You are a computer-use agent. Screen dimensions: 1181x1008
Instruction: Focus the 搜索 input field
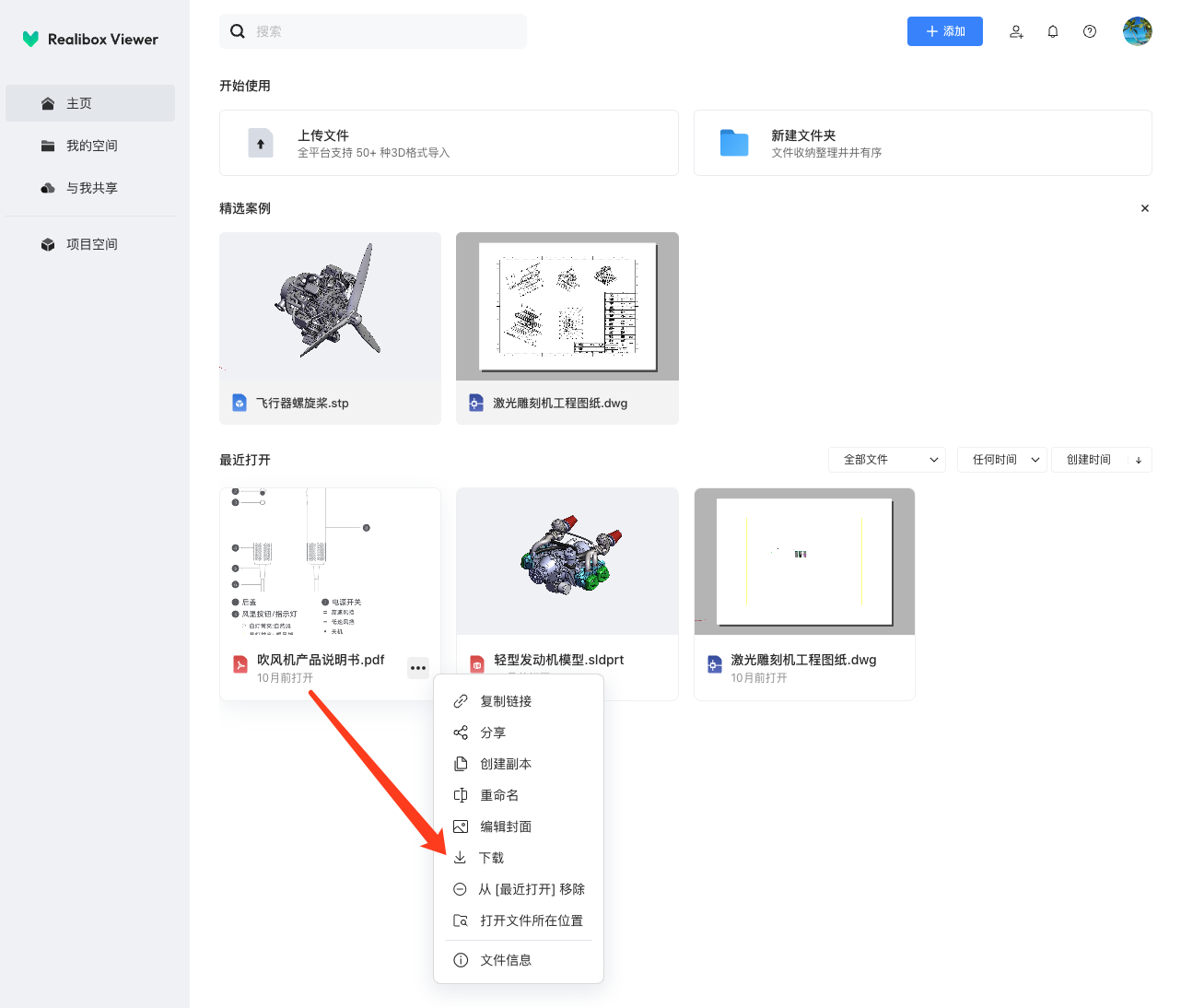coord(373,31)
